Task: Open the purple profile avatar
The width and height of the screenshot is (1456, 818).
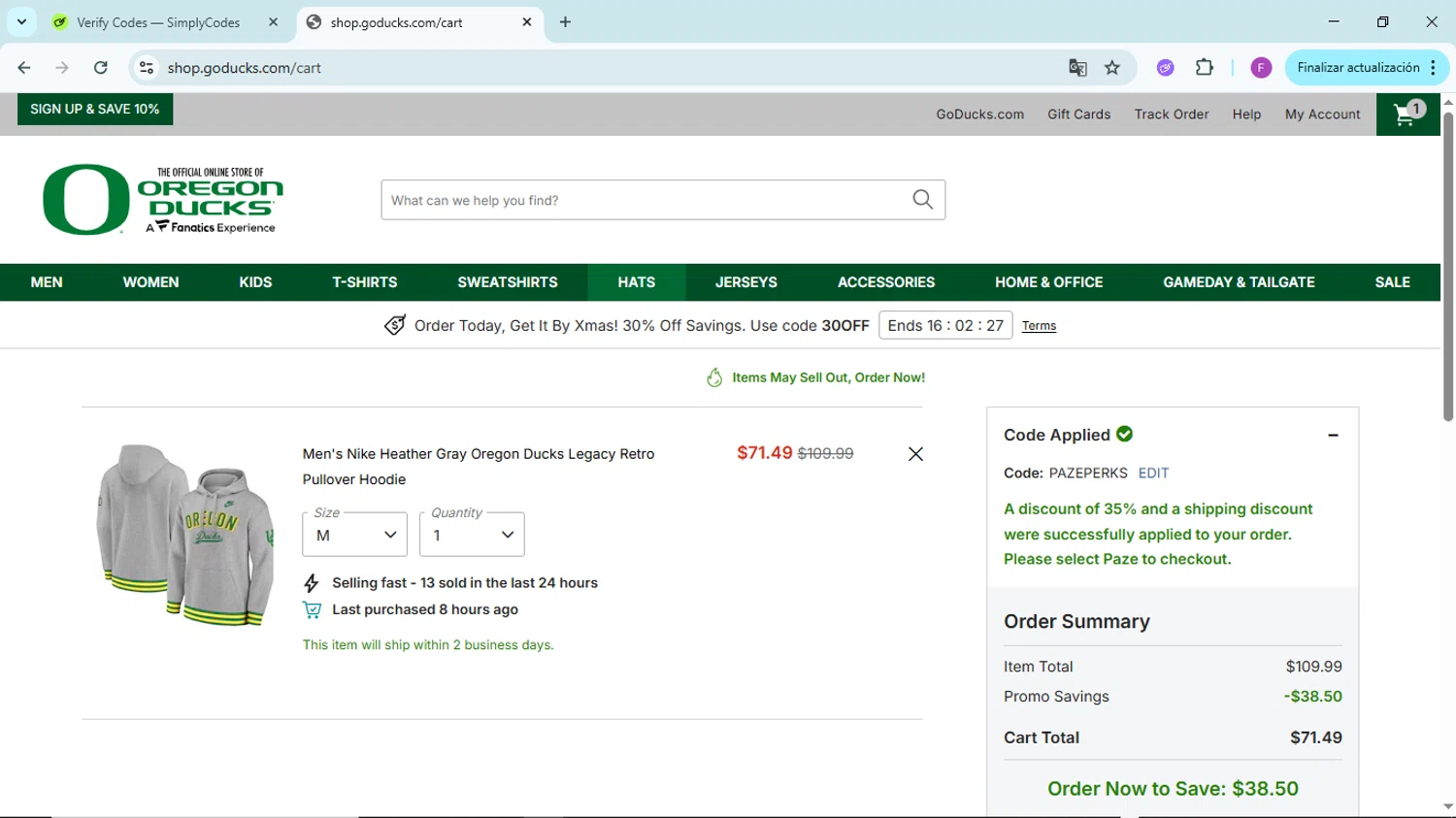Action: click(1261, 68)
